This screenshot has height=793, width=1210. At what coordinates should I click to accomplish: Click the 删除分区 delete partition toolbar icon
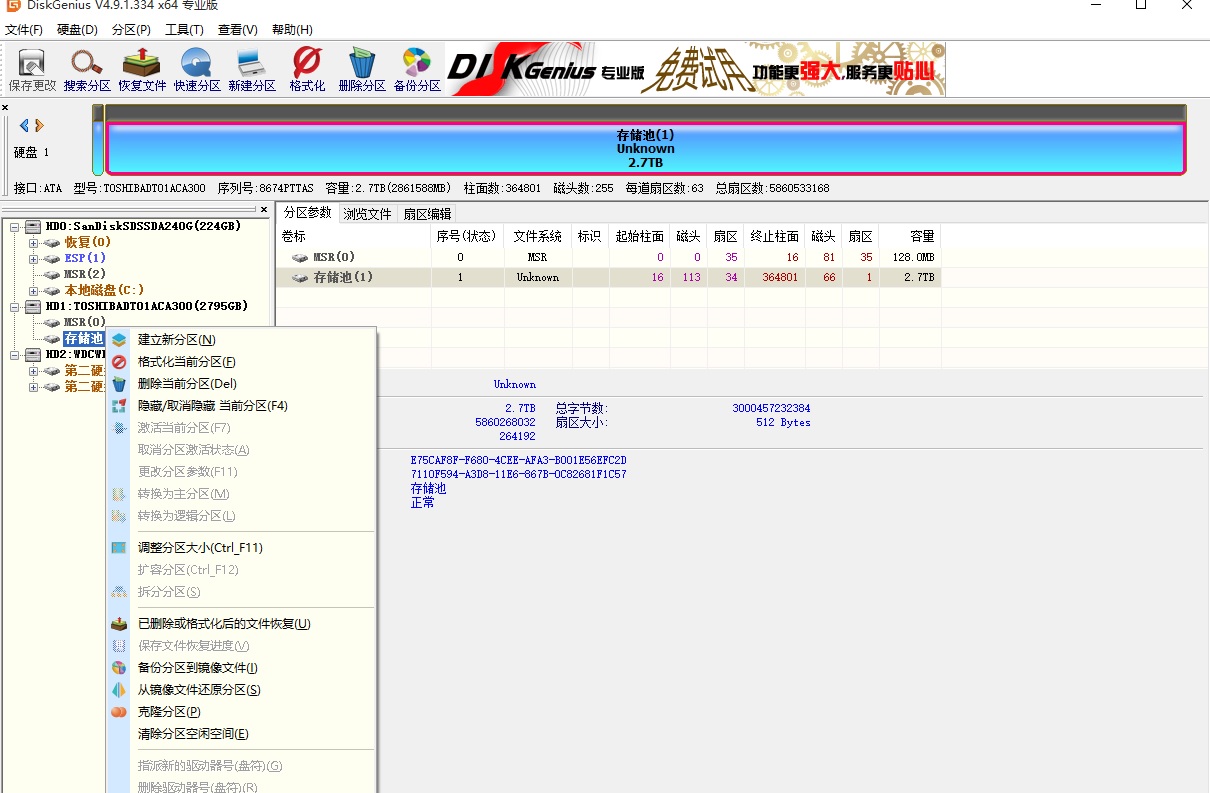point(362,63)
